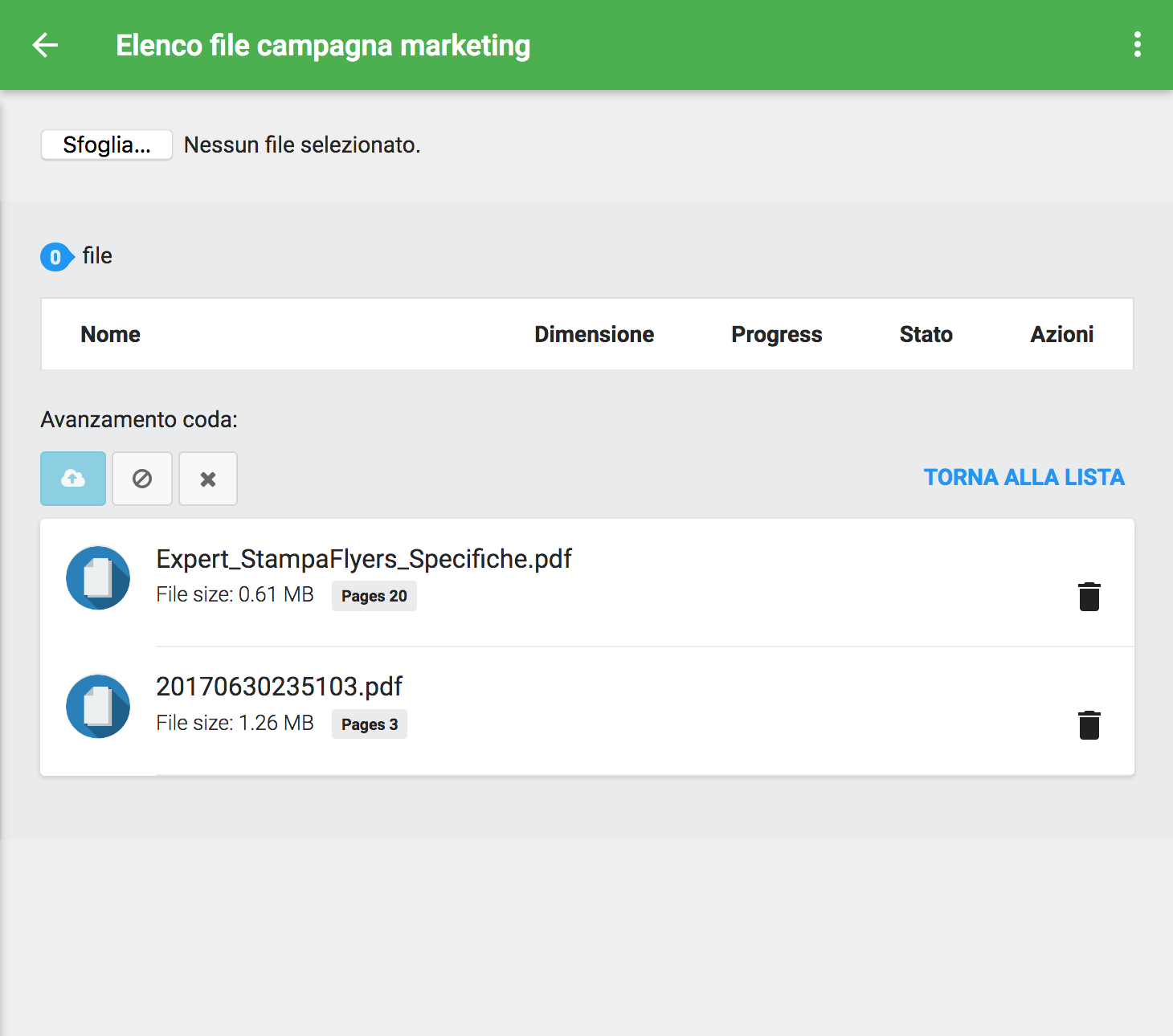Click the cloud upload all button

click(x=73, y=479)
